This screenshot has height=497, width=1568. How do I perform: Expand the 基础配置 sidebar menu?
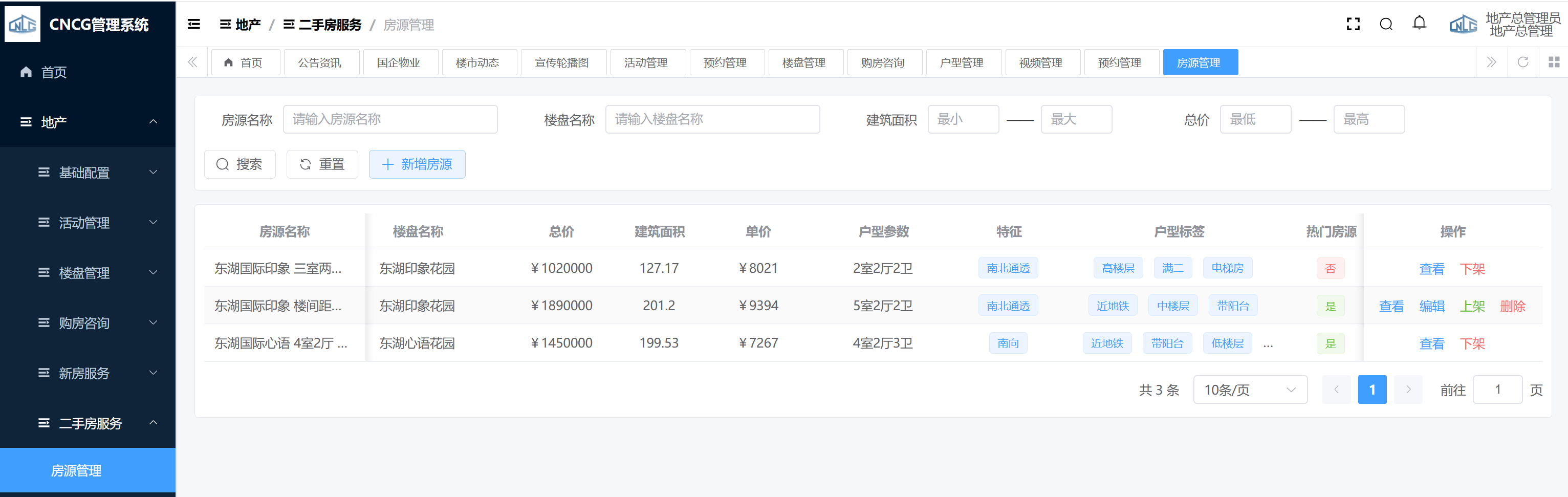click(88, 172)
